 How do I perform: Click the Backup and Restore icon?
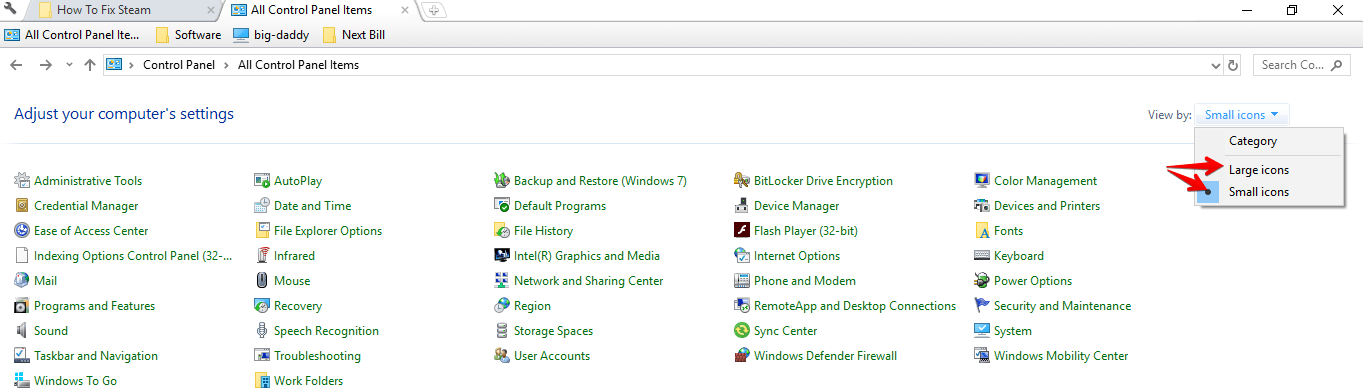(x=502, y=181)
